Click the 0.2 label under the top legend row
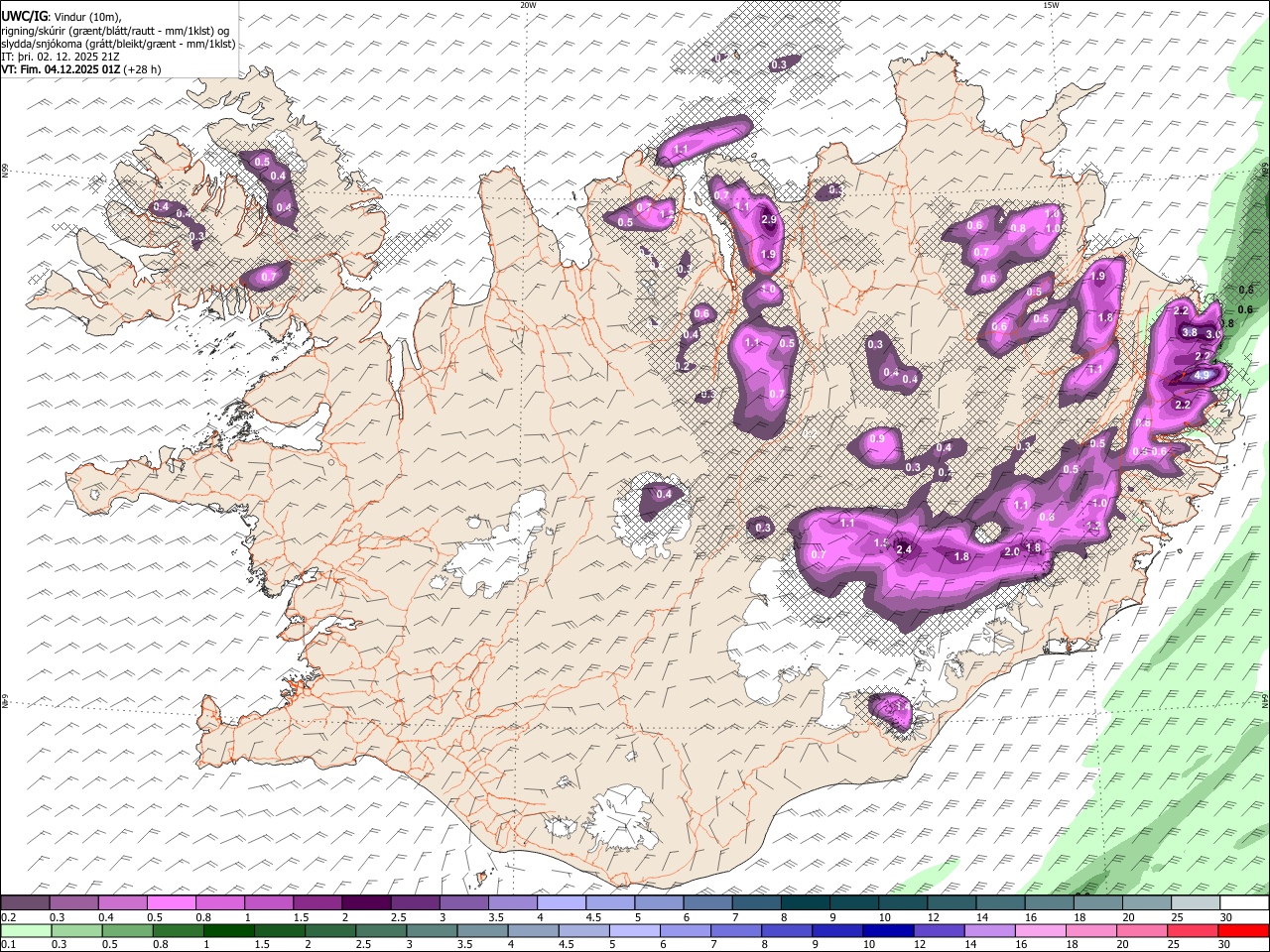The width and height of the screenshot is (1270, 952). click(x=7, y=917)
